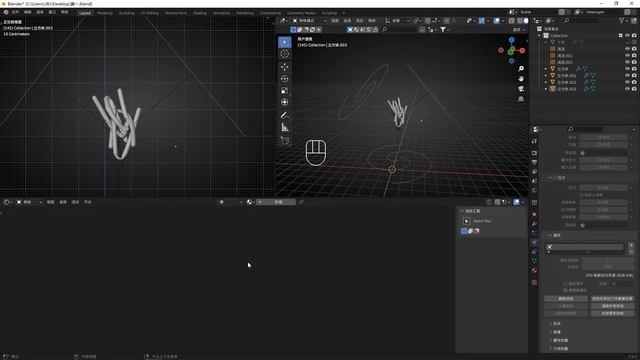Click bottom-right button in Cache panel
Screen dimensions: 640x360
612,313
